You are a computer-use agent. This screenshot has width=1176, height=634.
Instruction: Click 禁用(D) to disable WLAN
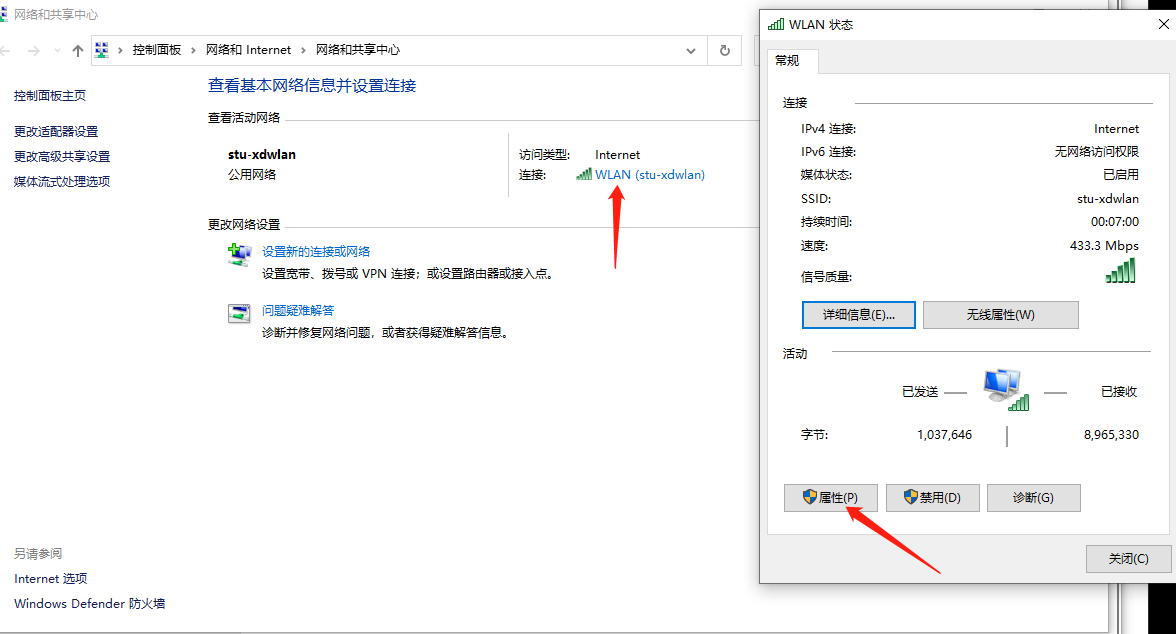click(932, 497)
